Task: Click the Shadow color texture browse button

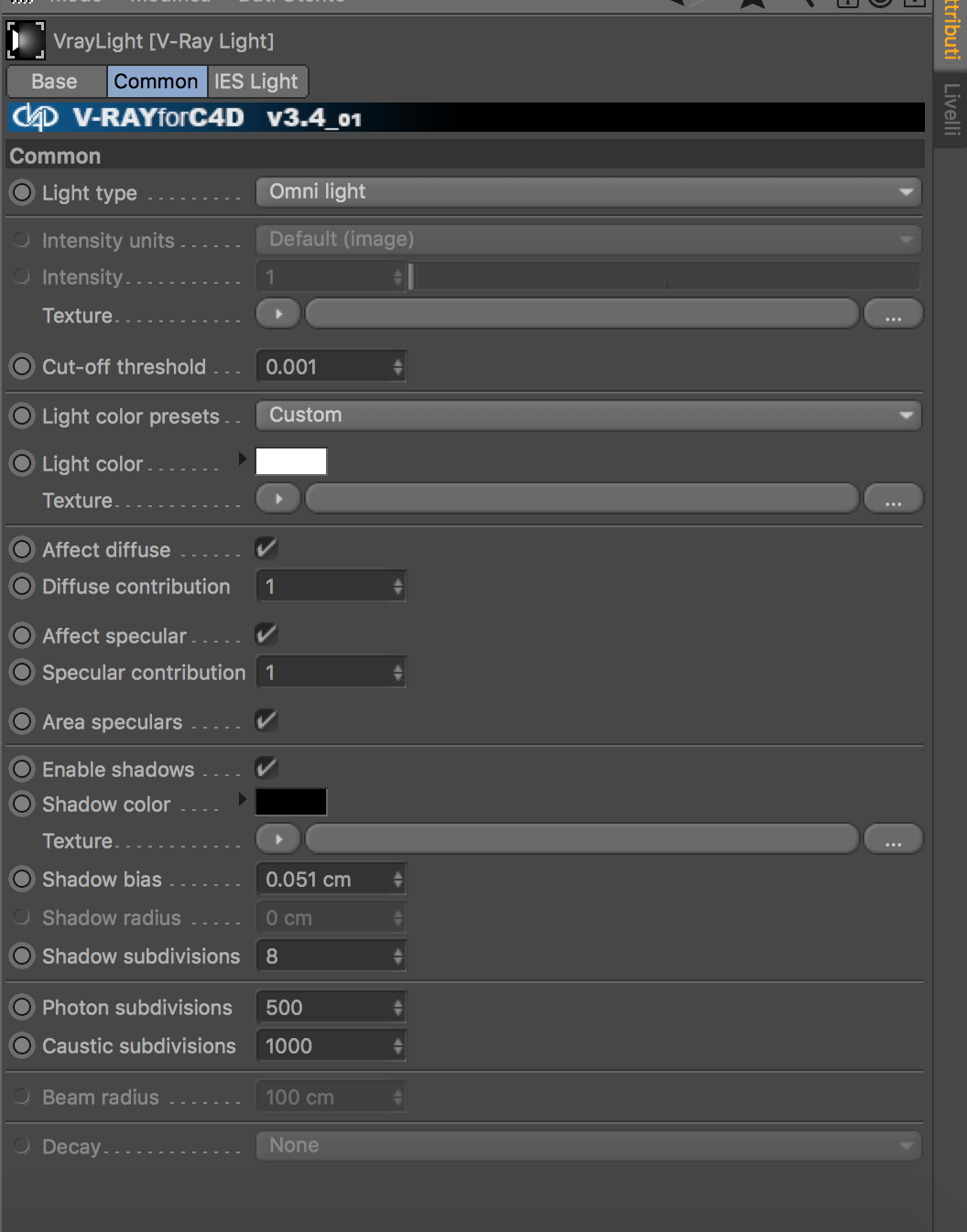Action: (x=893, y=839)
